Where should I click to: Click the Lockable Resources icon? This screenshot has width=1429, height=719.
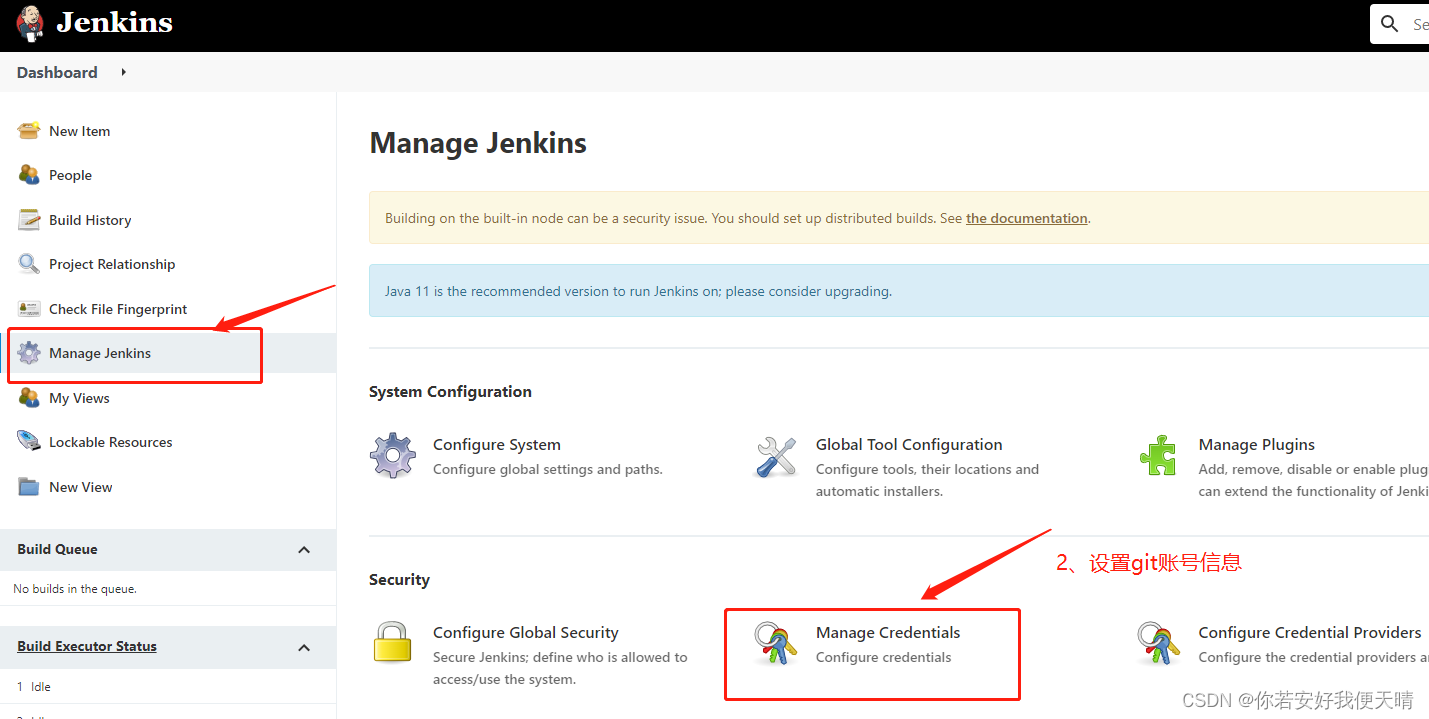click(29, 442)
